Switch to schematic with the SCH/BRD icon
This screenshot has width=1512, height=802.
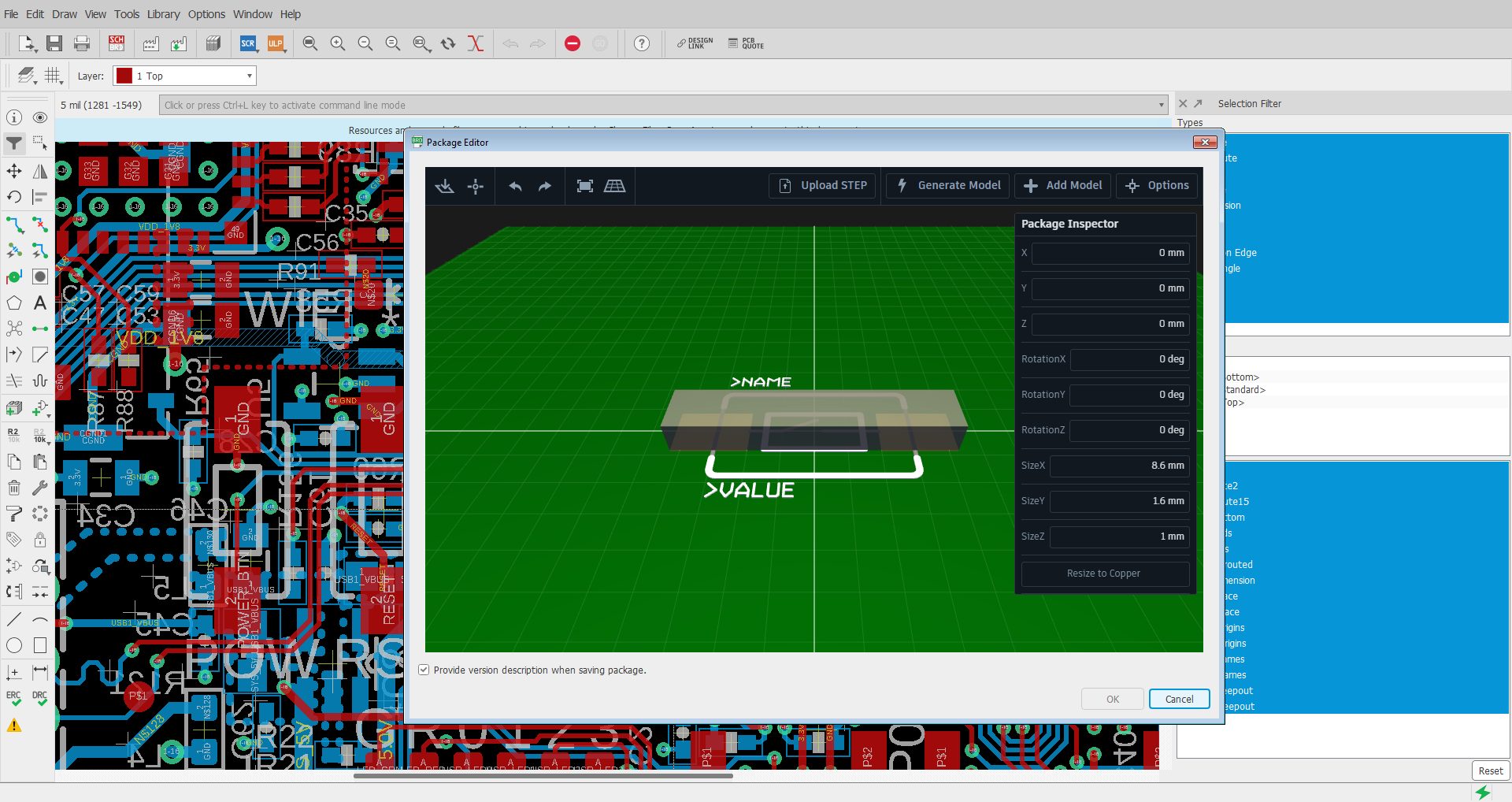pyautogui.click(x=116, y=44)
